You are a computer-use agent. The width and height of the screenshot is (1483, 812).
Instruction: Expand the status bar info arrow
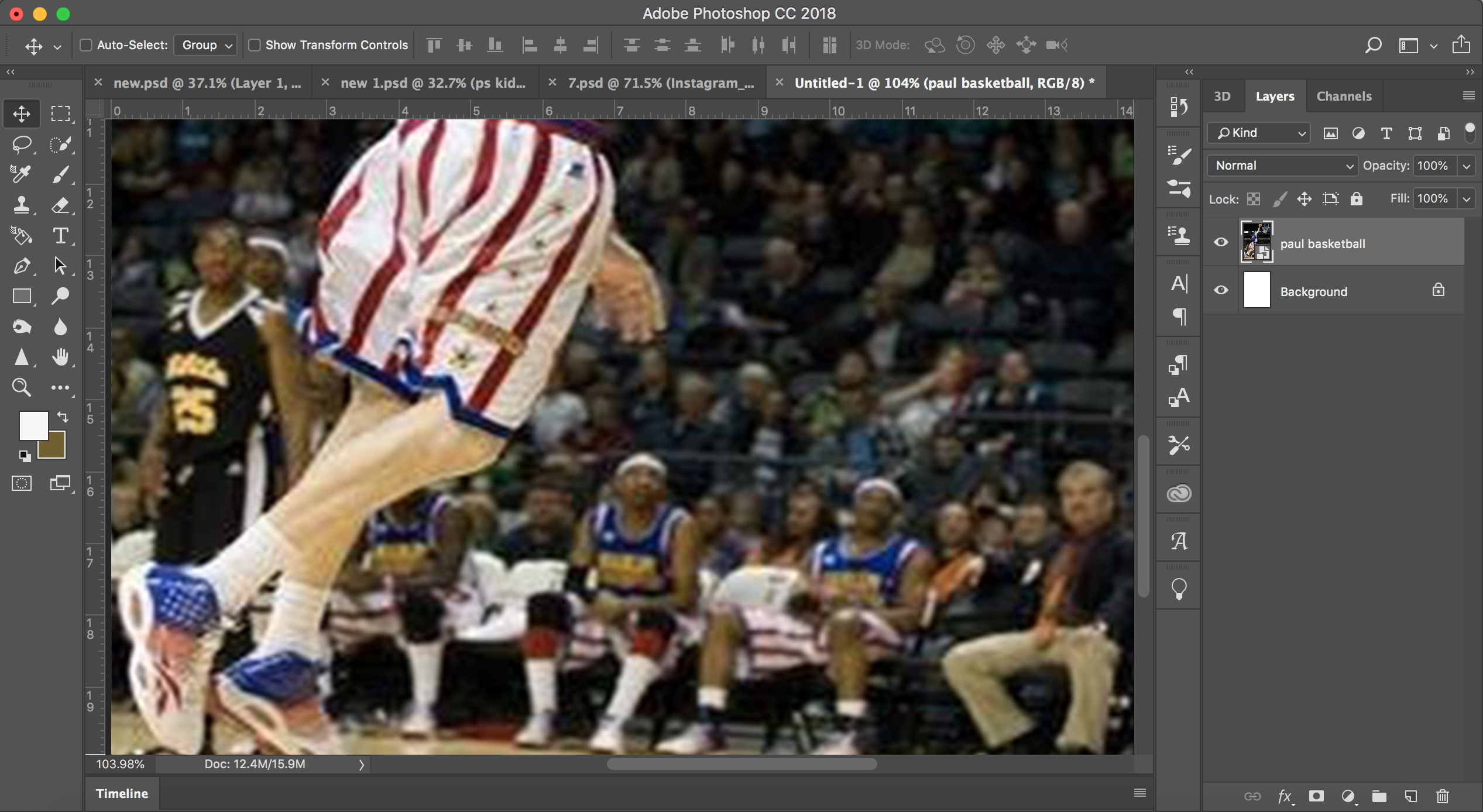tap(361, 765)
